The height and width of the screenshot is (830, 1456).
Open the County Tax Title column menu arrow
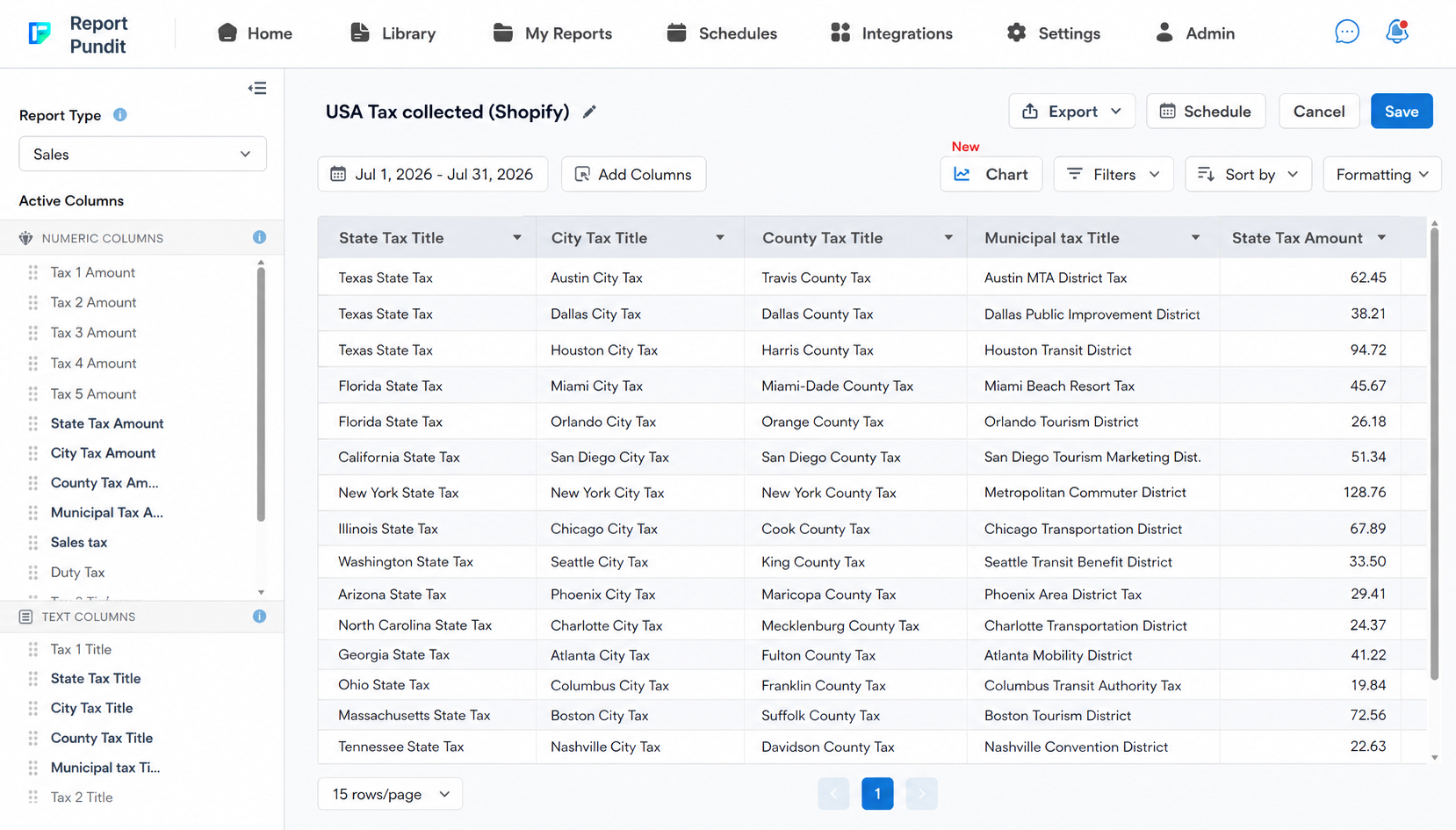[x=948, y=238]
